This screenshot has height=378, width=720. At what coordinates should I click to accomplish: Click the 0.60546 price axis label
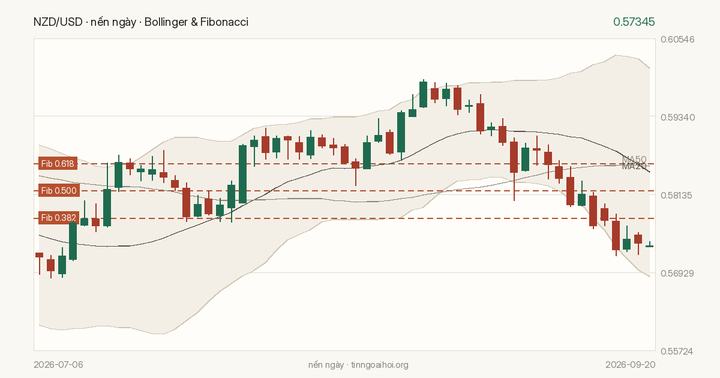click(x=677, y=39)
